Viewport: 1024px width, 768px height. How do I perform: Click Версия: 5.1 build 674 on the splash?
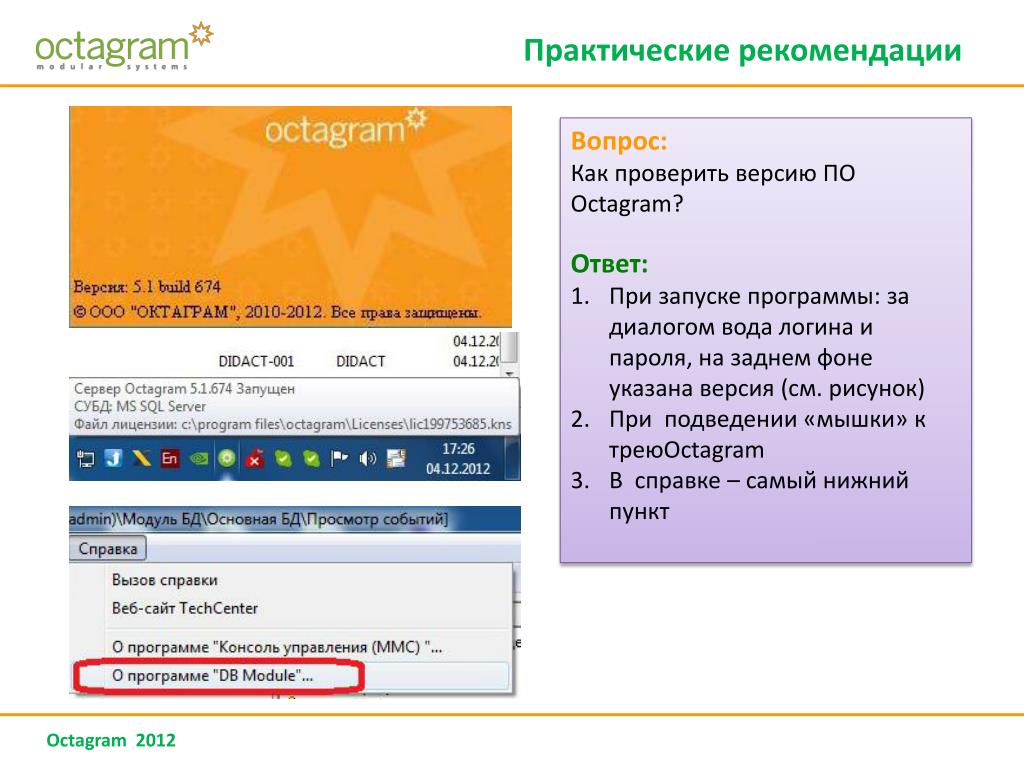point(147,287)
